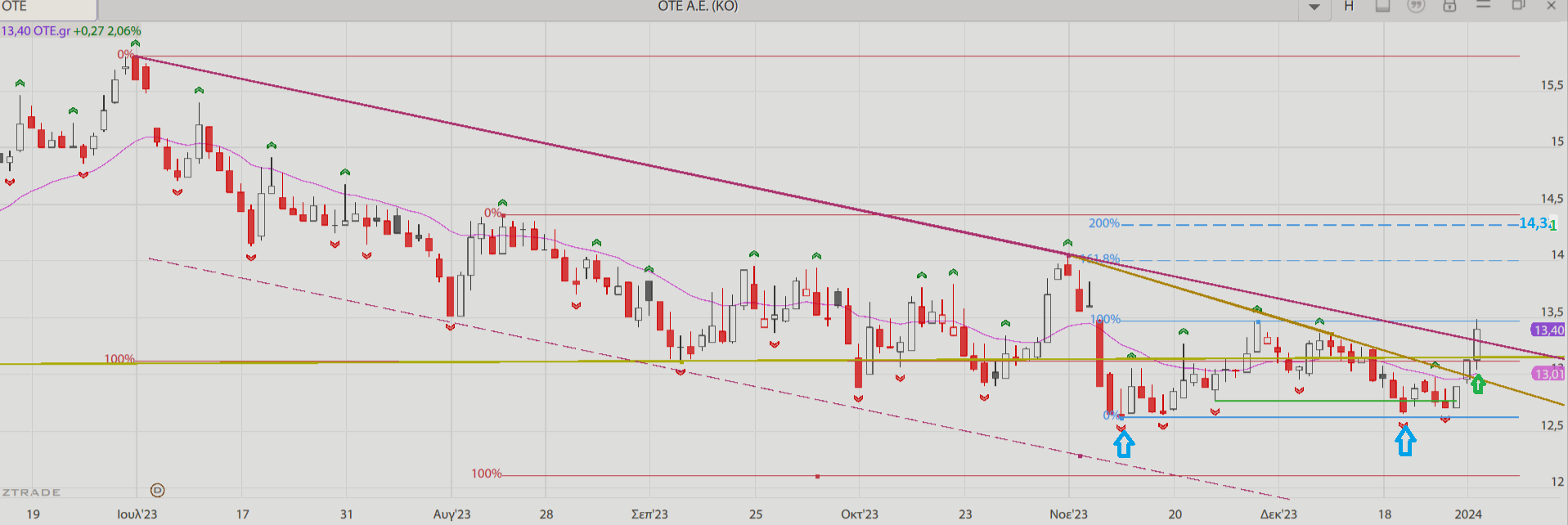Click the pink 13,01 price badge

(1548, 374)
